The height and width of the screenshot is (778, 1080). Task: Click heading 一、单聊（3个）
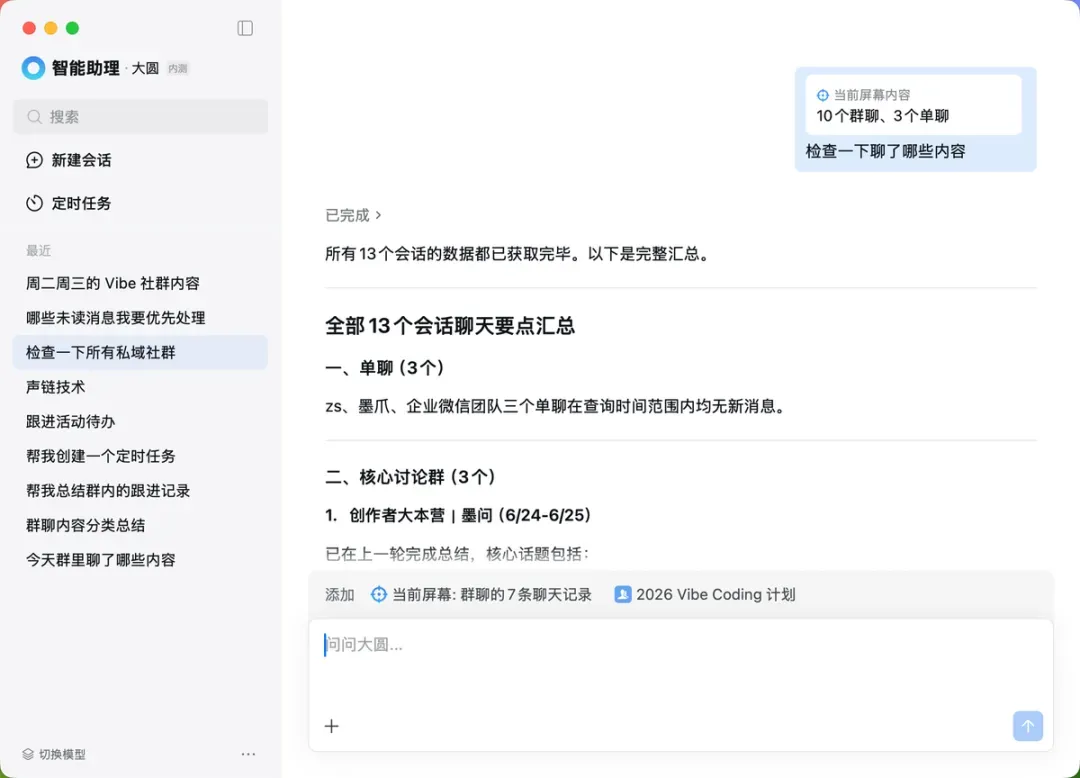[x=385, y=368]
